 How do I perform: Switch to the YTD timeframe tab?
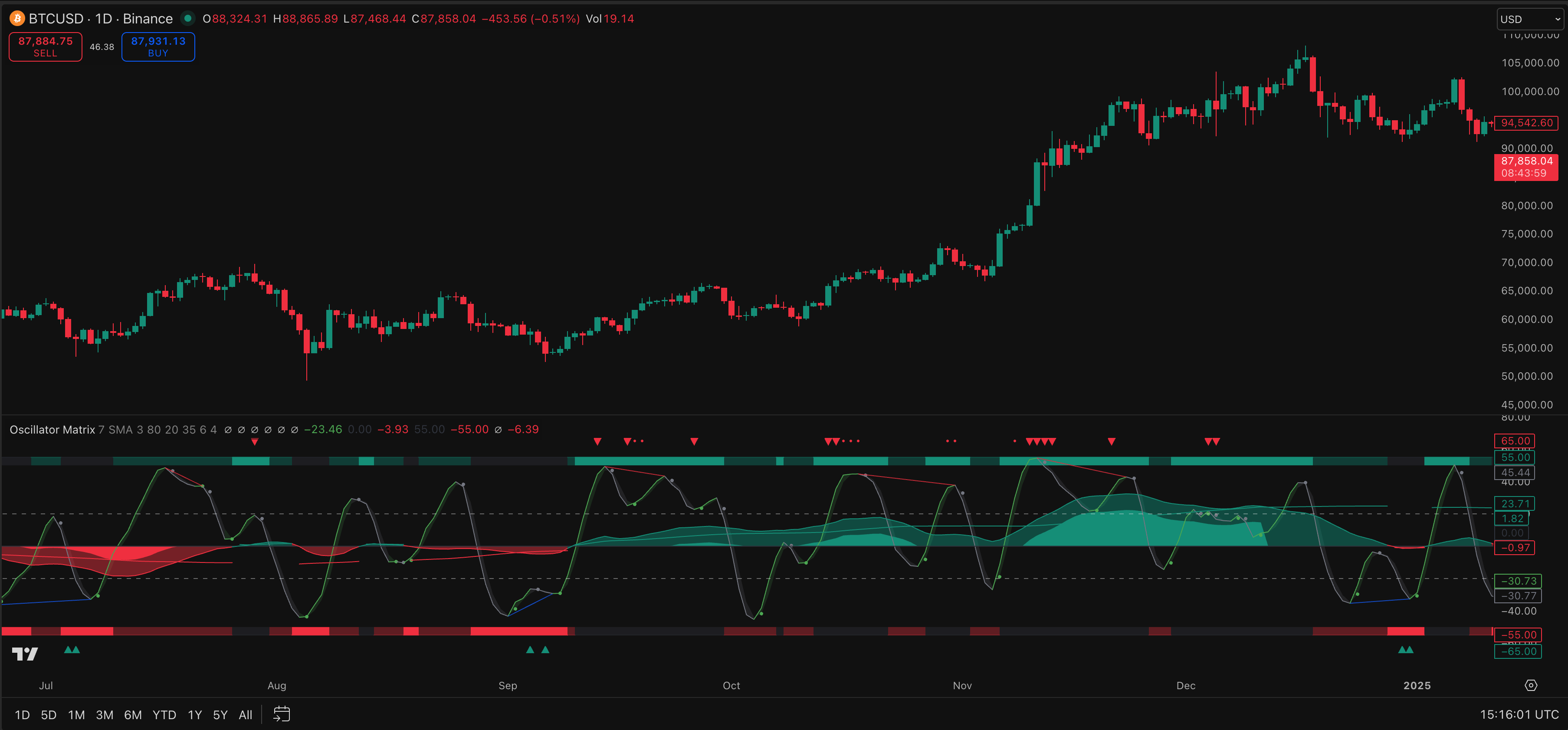[164, 714]
